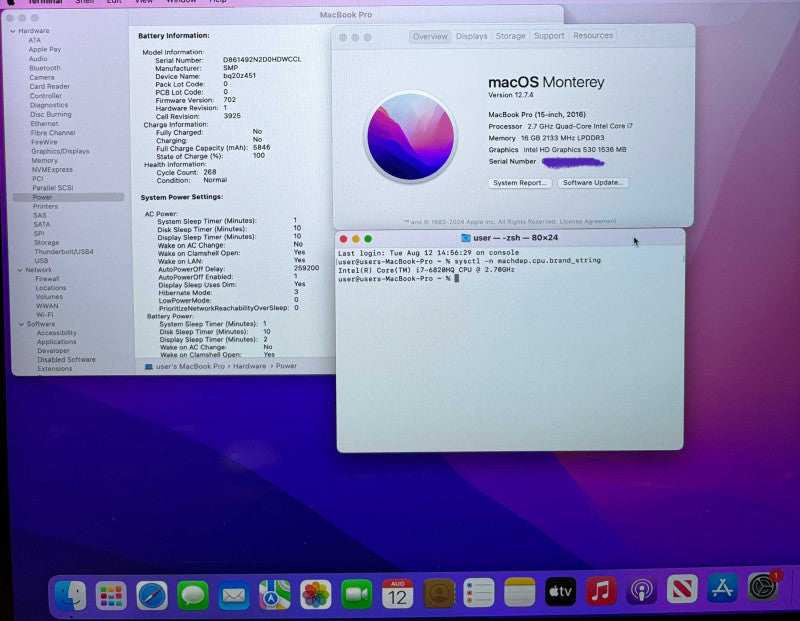This screenshot has width=800, height=621.
Task: Launch Safari from the Dock
Action: (152, 595)
